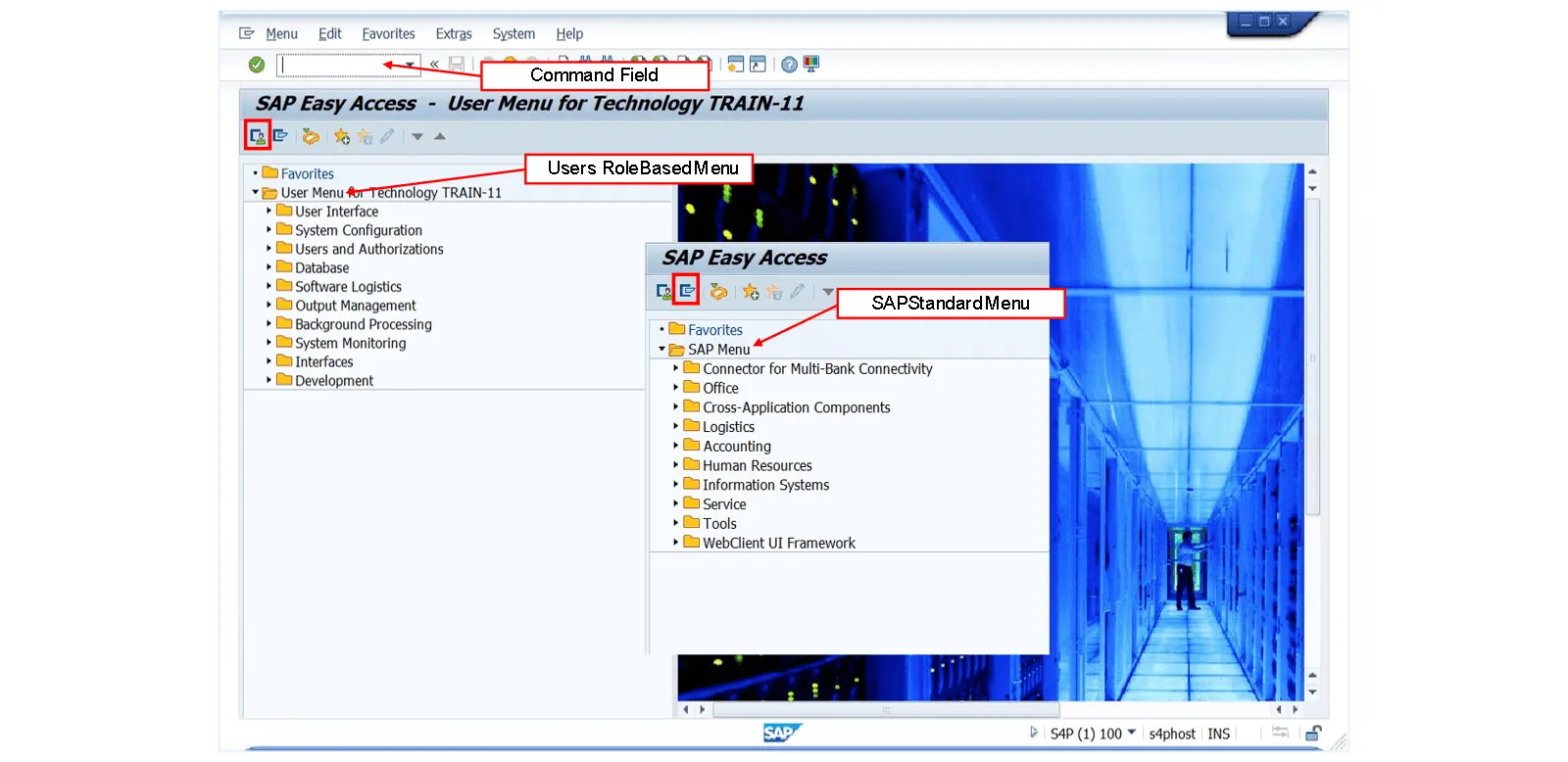Click the INS insert mode indicator

1218,734
